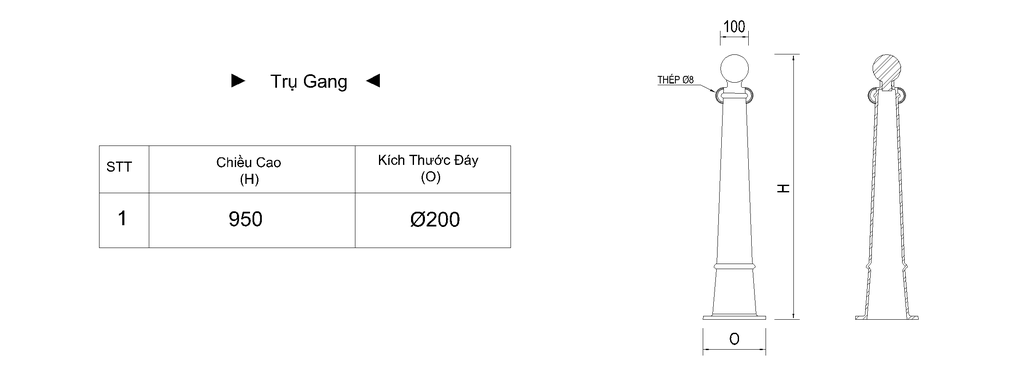
Task: Select the Chiều Cao (H) header cell
Action: [x=252, y=169]
